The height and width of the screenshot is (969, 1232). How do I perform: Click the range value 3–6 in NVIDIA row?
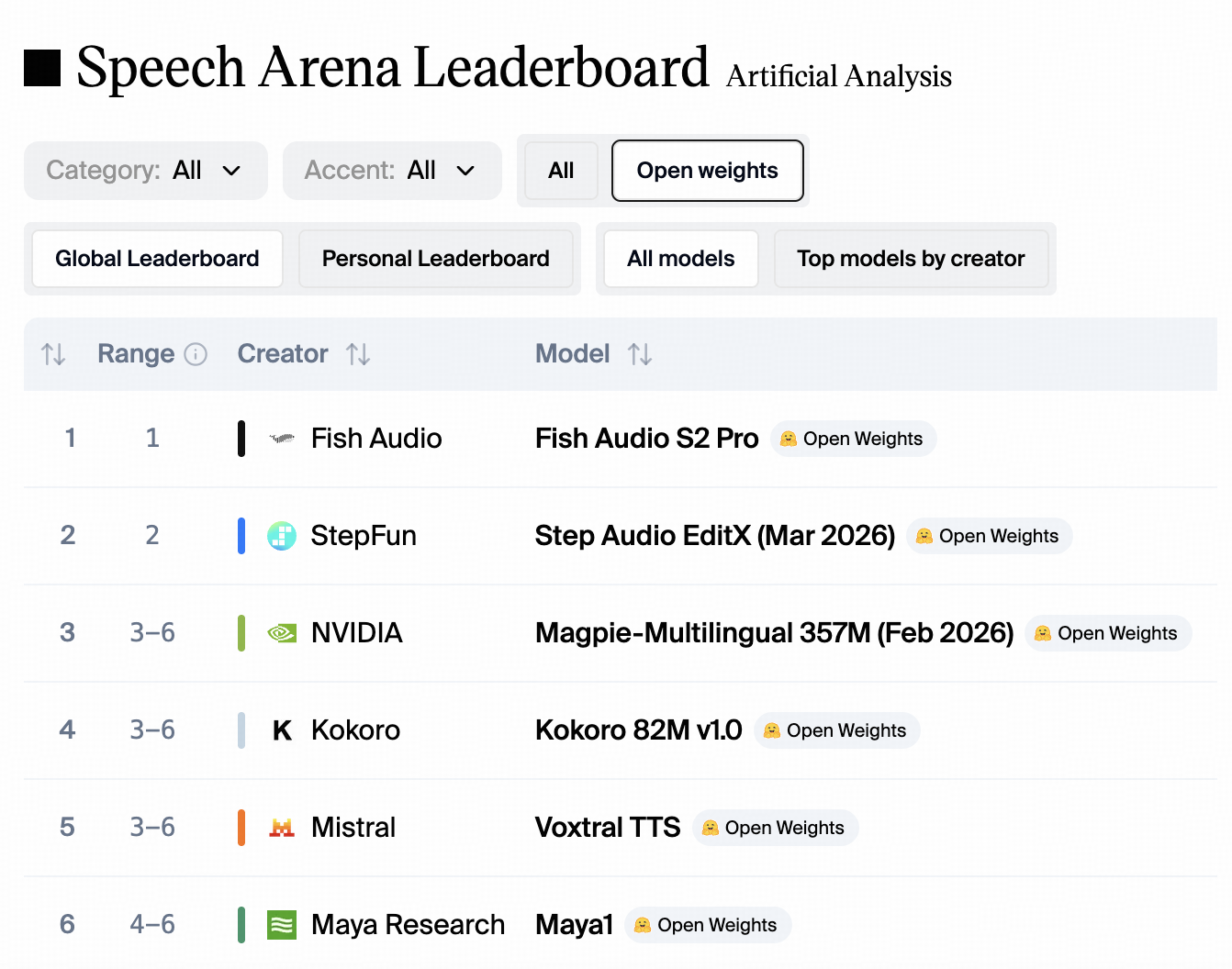pos(152,632)
